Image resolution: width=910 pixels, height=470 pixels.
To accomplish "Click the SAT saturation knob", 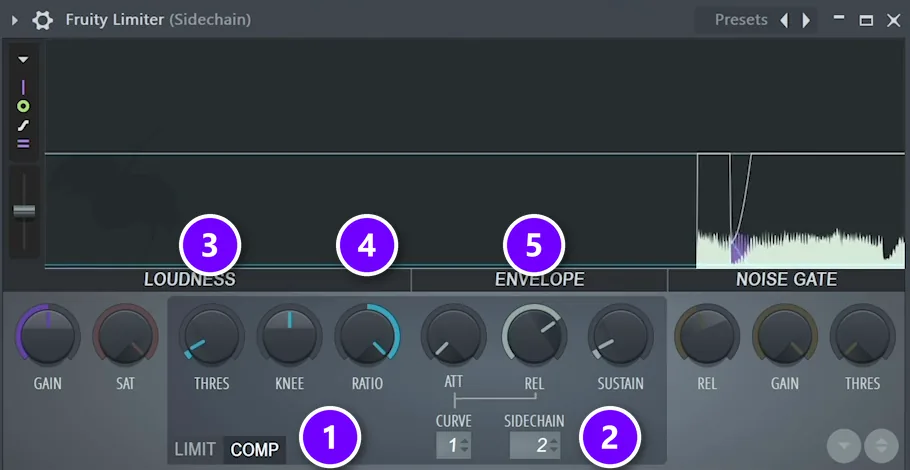I will pyautogui.click(x=125, y=335).
